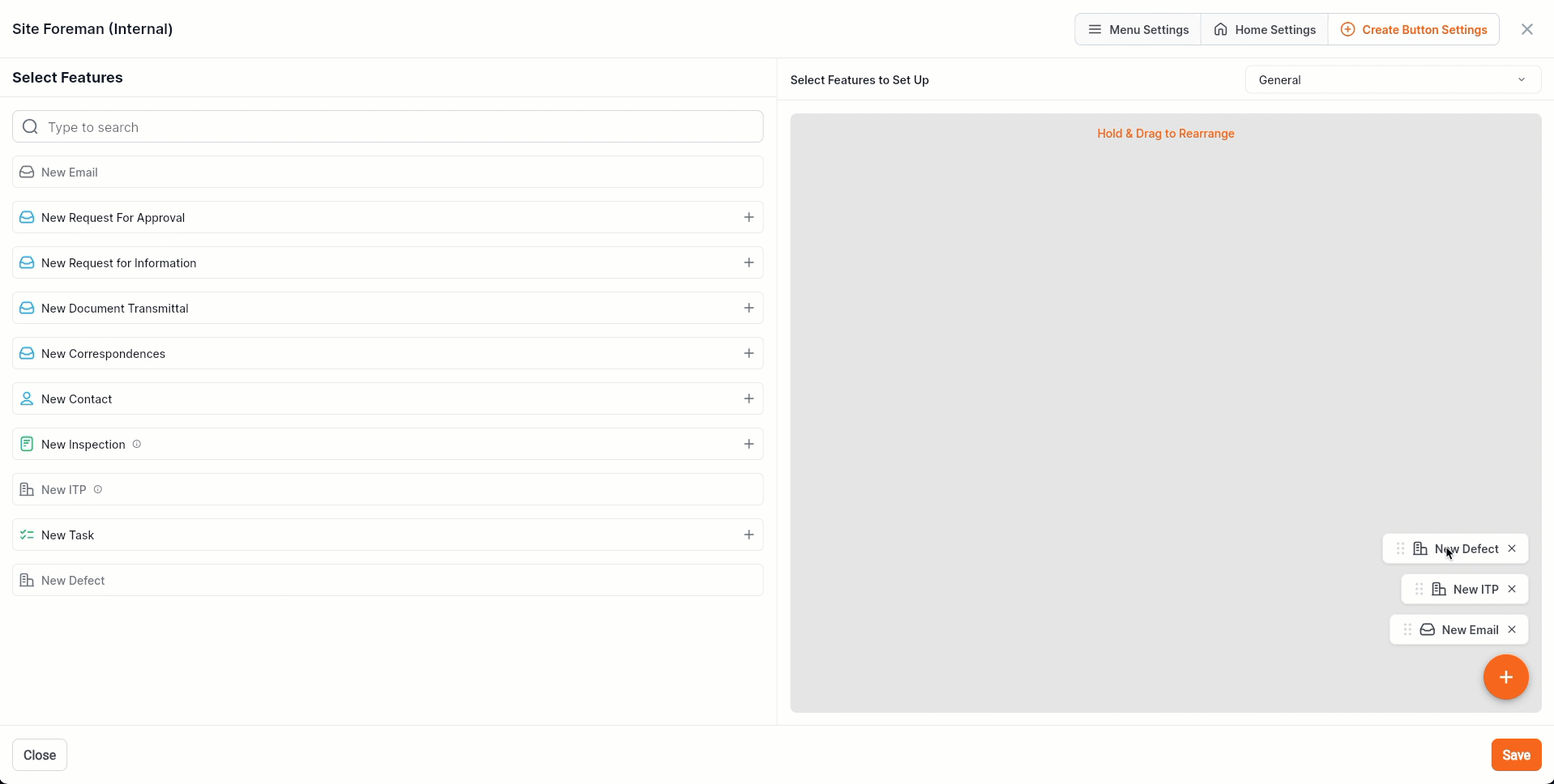This screenshot has width=1554, height=784.
Task: Remove New ITP from create buttons
Action: point(1512,589)
